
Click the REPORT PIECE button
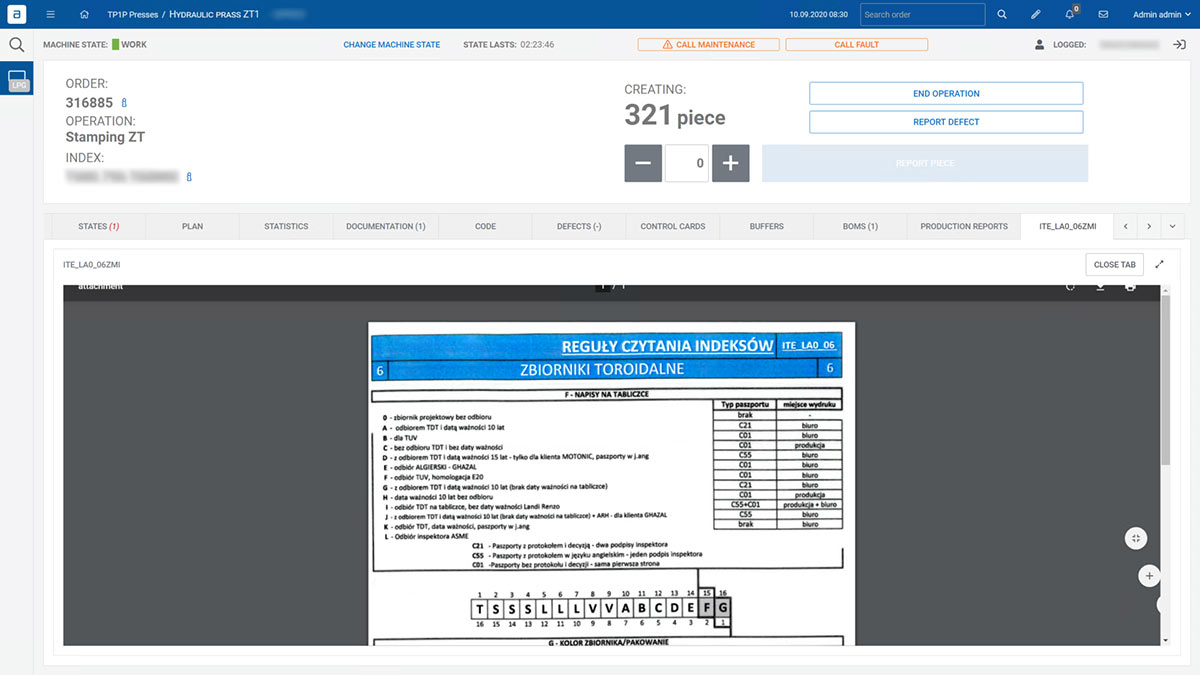(925, 163)
